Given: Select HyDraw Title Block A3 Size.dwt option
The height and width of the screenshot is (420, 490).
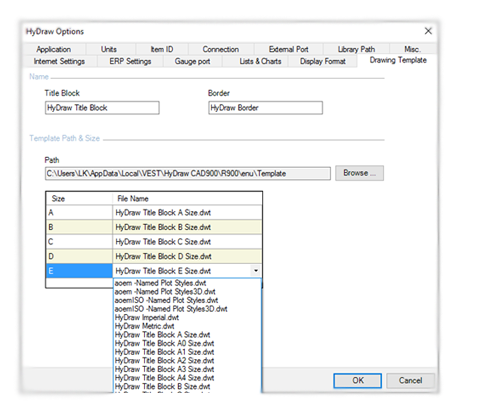Looking at the screenshot, I should 187,370.
